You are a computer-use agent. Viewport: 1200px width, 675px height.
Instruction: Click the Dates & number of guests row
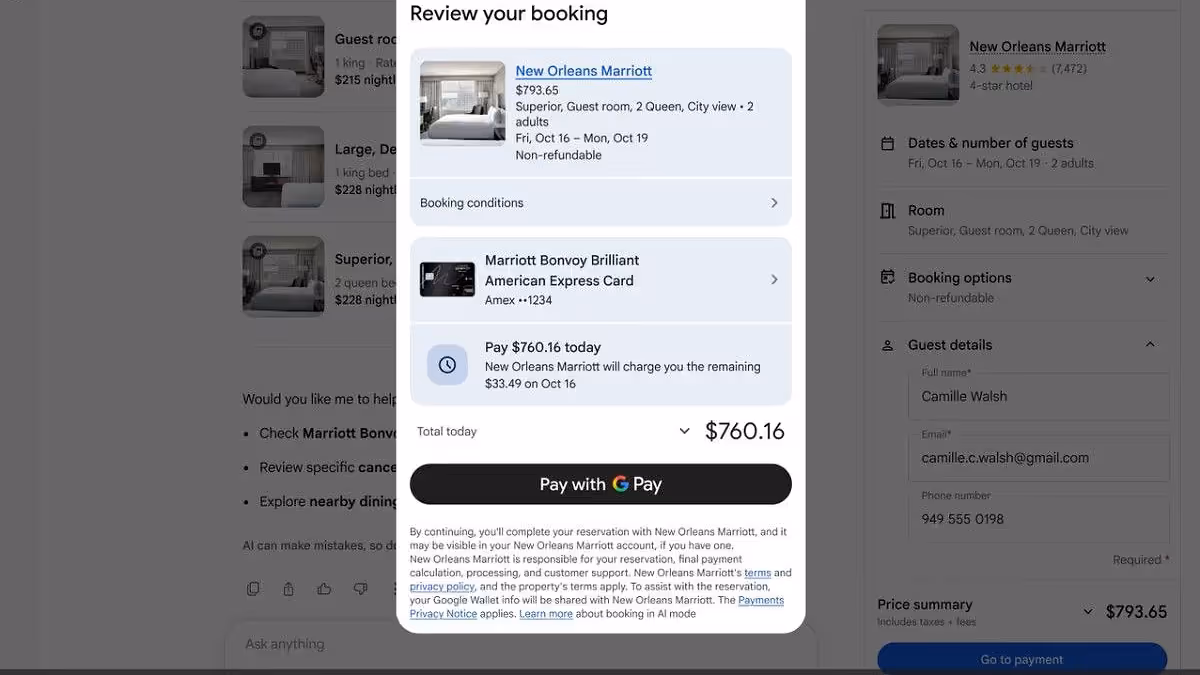[x=1022, y=152]
